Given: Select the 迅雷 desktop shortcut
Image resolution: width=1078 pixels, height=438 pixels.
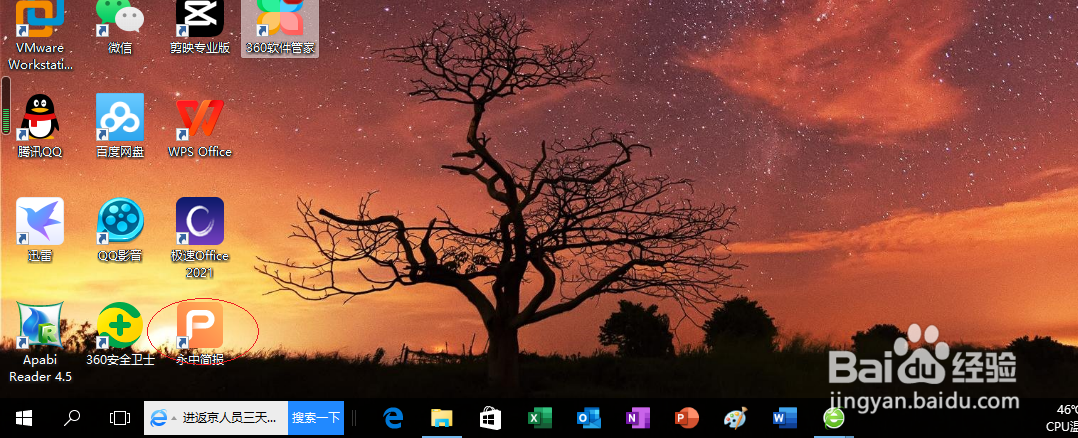Looking at the screenshot, I should click(40, 230).
